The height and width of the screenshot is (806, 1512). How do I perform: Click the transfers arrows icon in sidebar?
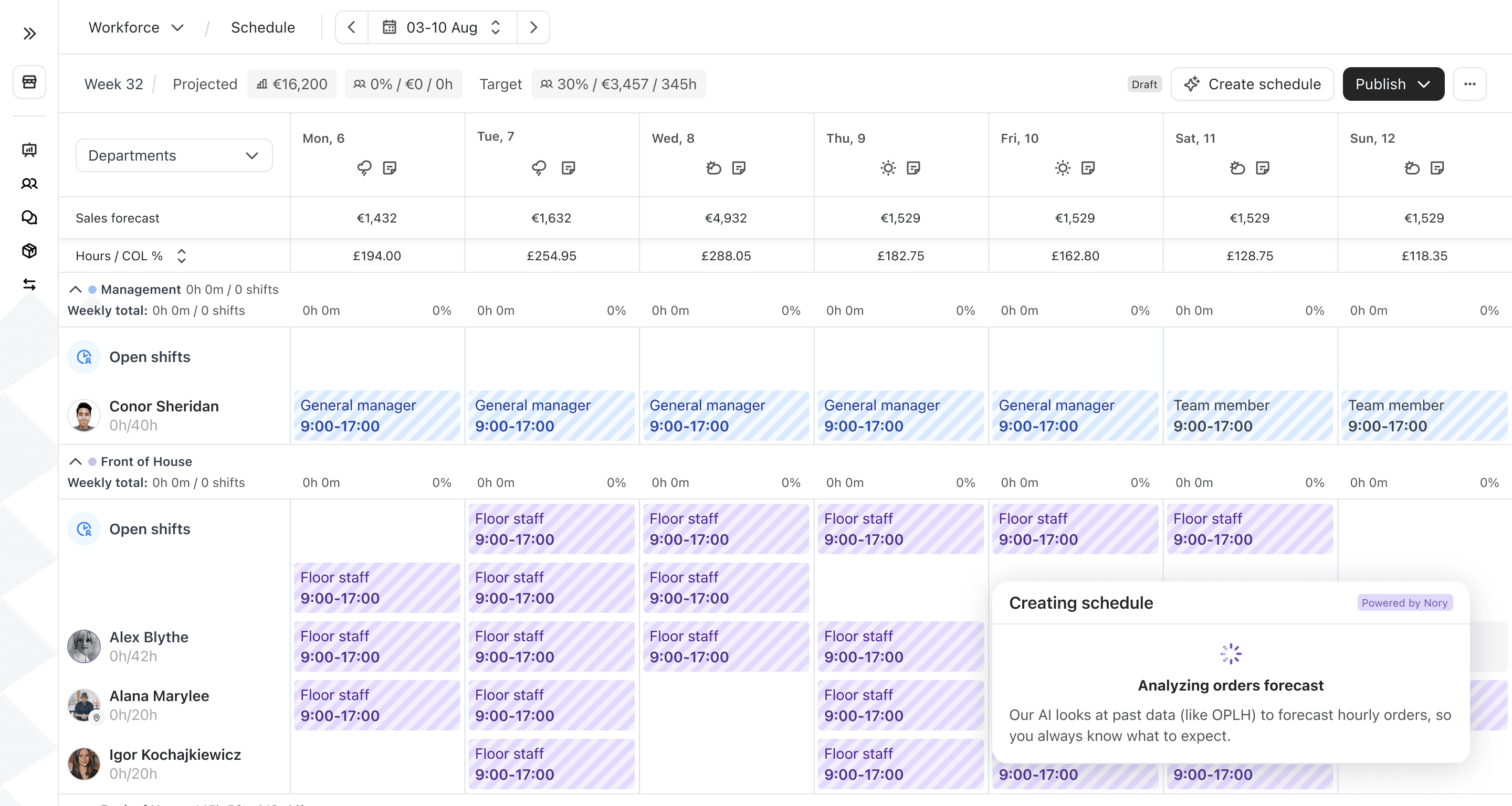[29, 284]
